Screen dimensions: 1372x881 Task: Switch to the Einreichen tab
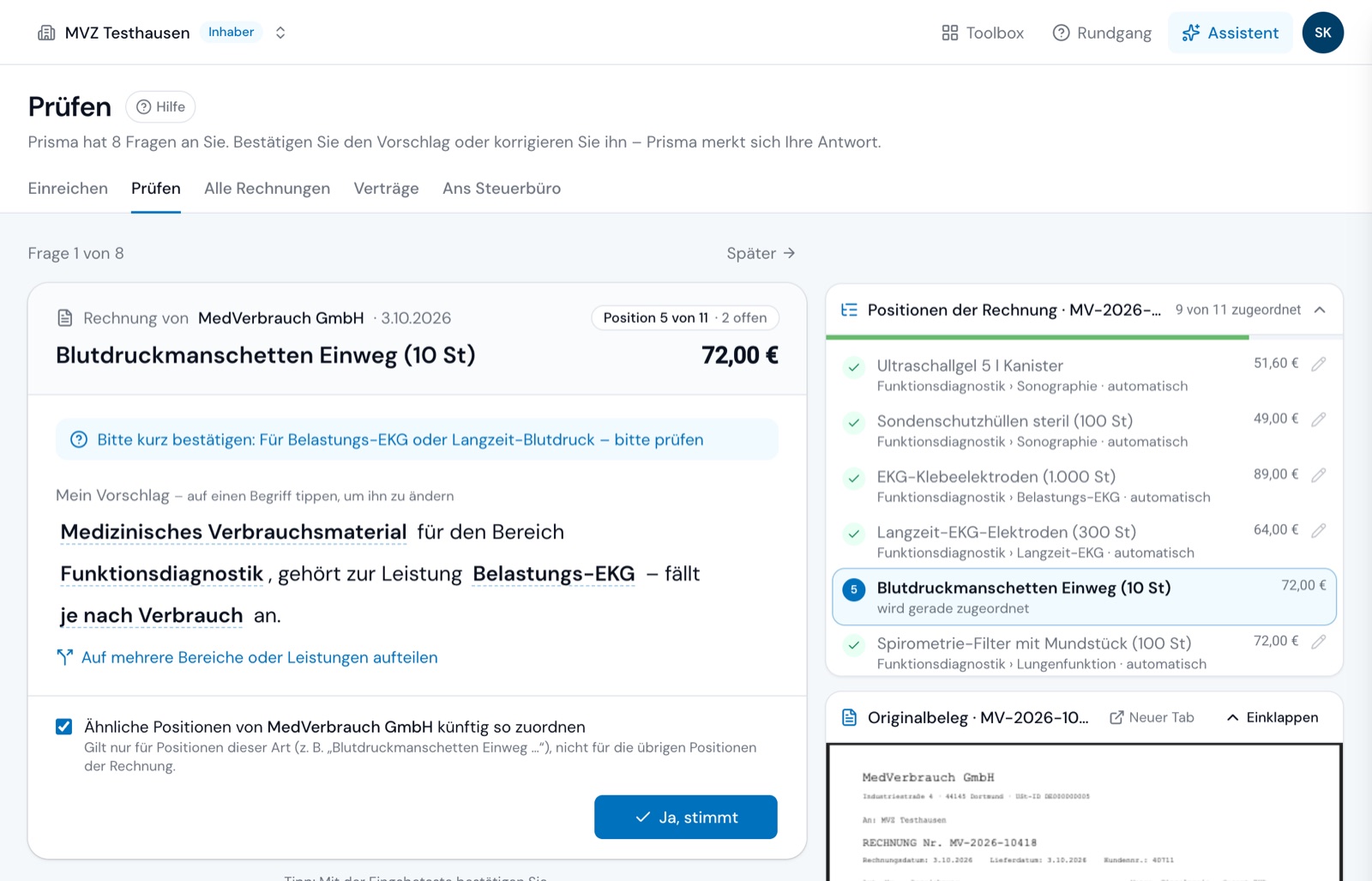coord(68,188)
